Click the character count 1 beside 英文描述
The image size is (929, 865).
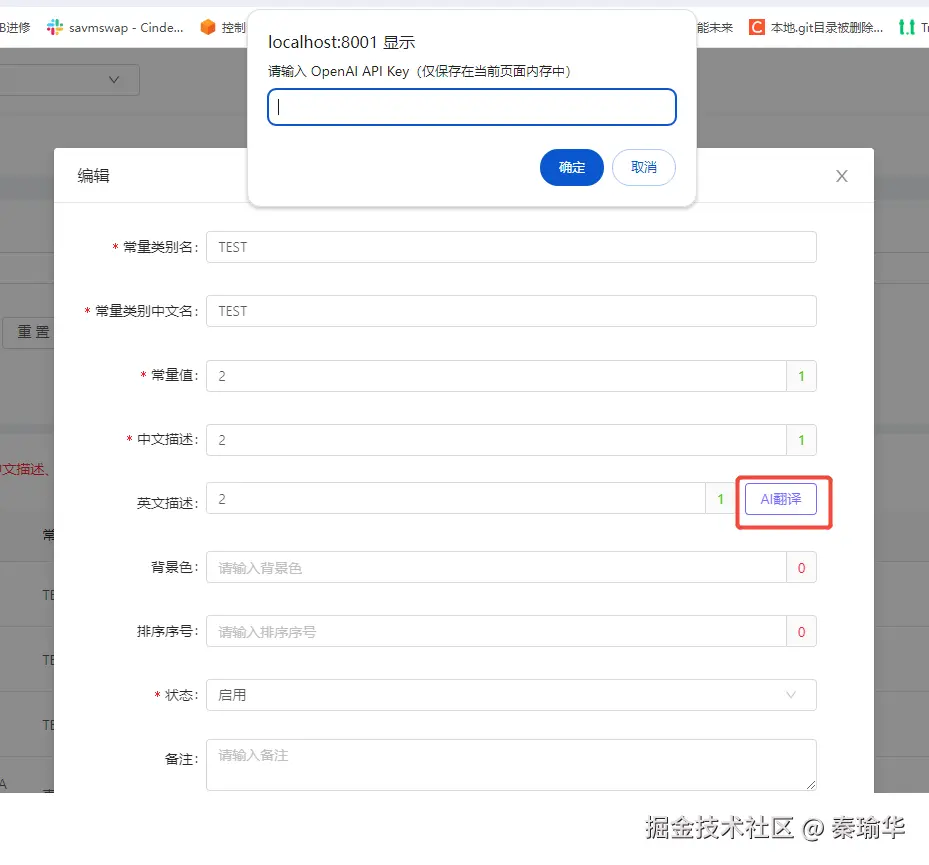click(720, 499)
